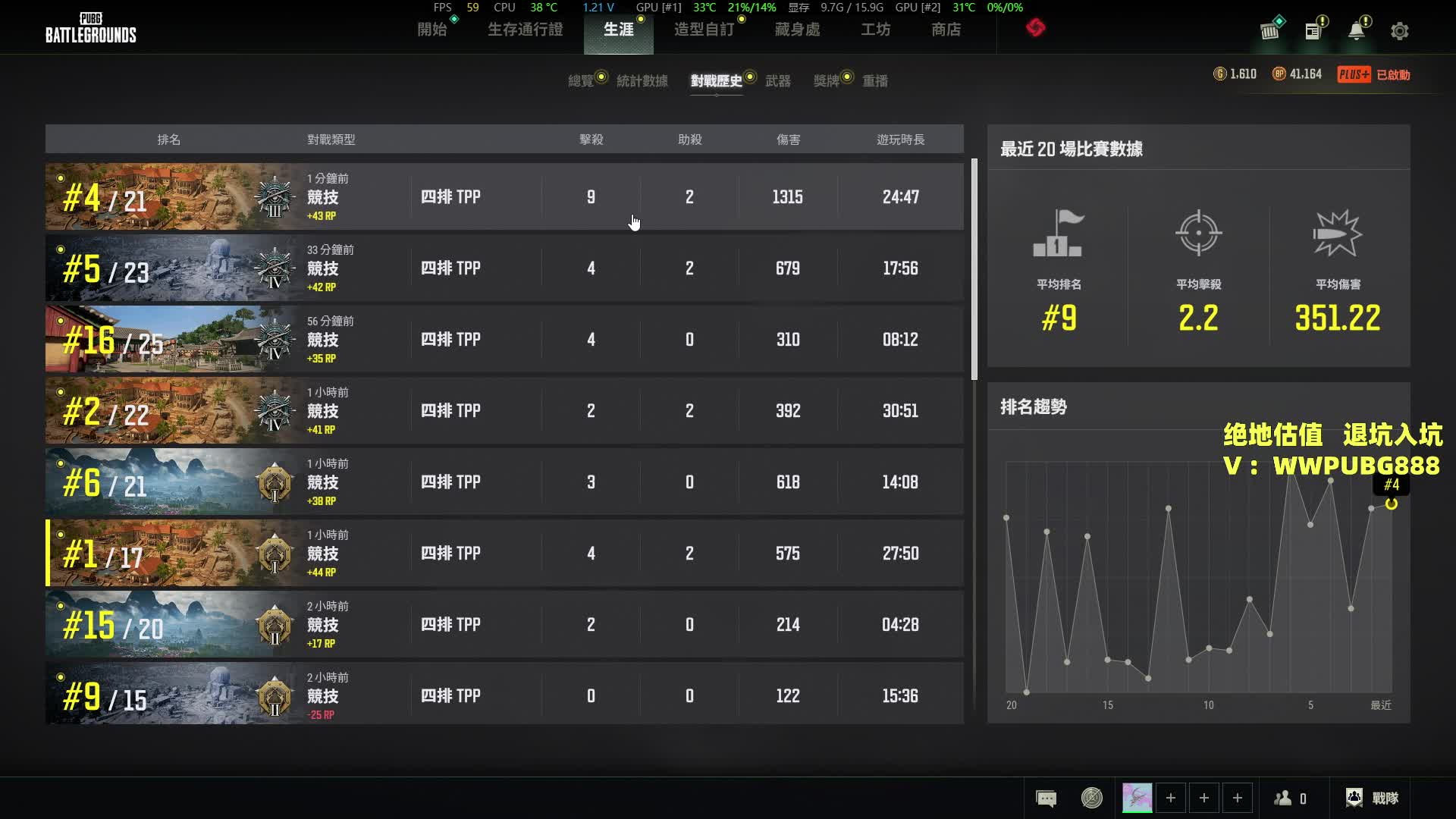Open the 商店 (store) menu
The image size is (1456, 819).
click(x=946, y=30)
